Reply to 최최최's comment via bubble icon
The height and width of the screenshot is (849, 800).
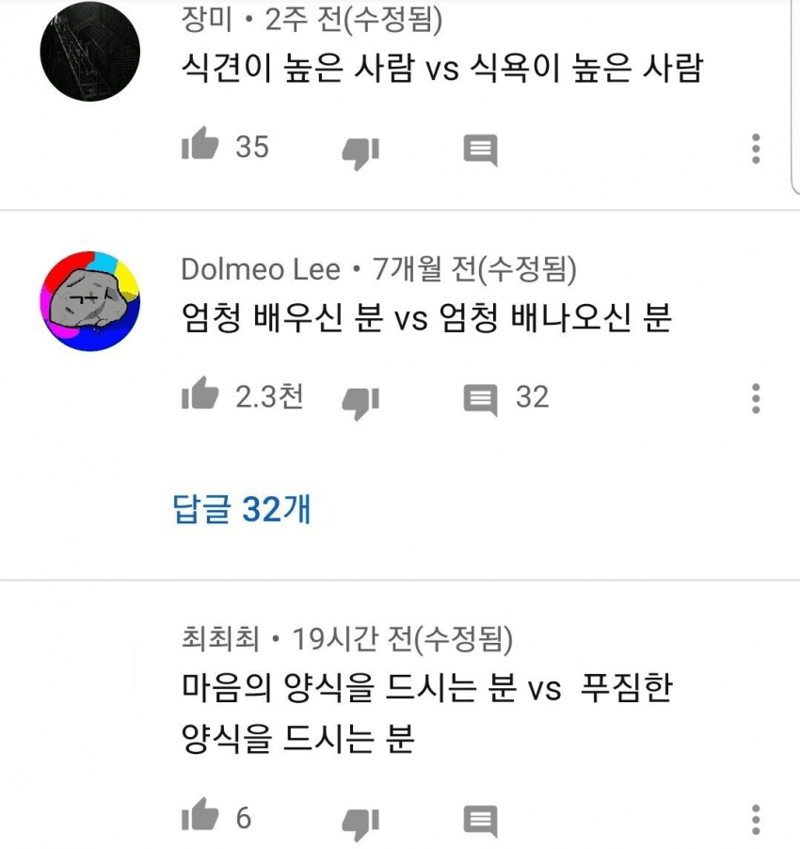pos(480,821)
